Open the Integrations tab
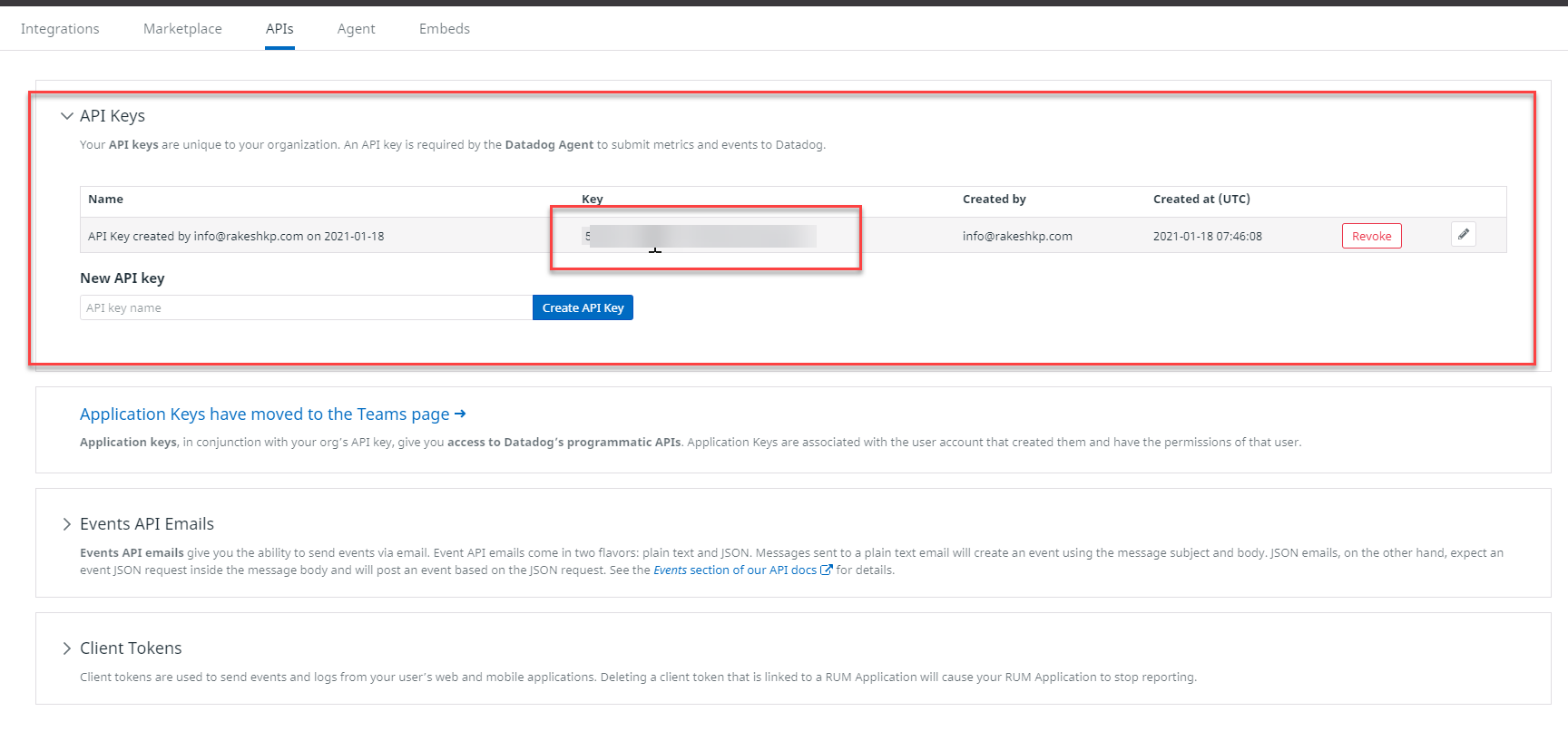The image size is (1568, 731). (60, 29)
